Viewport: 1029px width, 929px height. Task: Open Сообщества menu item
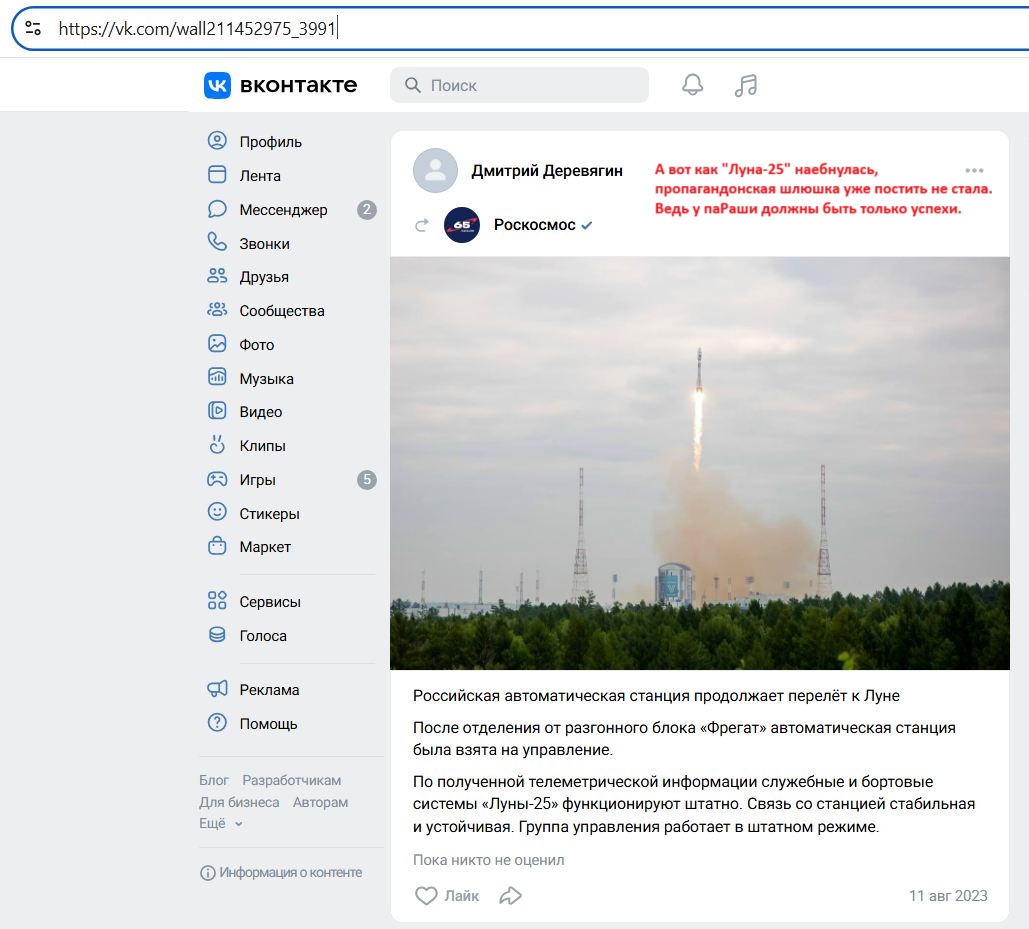coord(282,311)
